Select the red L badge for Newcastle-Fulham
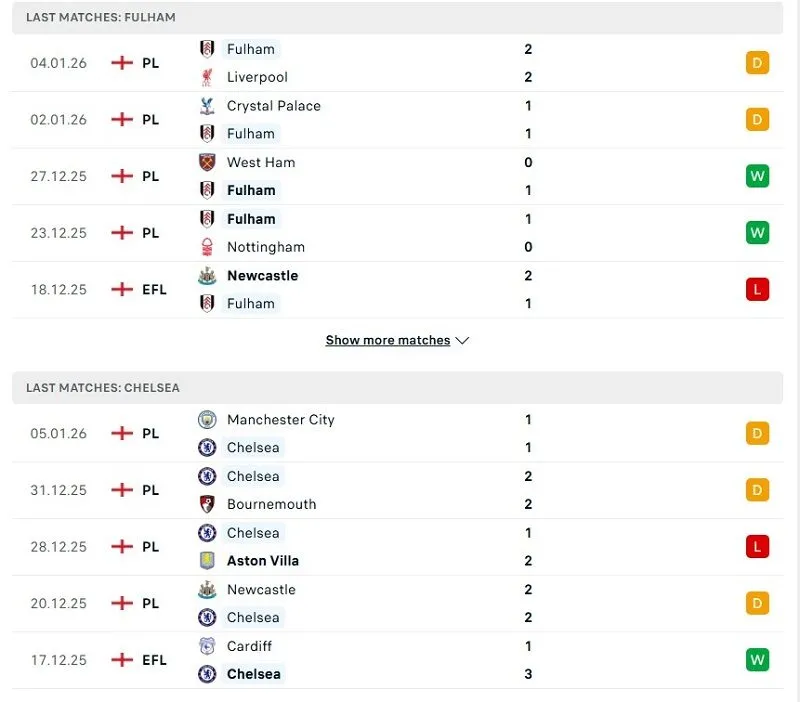Viewport: 800px width, 702px height. [x=757, y=289]
